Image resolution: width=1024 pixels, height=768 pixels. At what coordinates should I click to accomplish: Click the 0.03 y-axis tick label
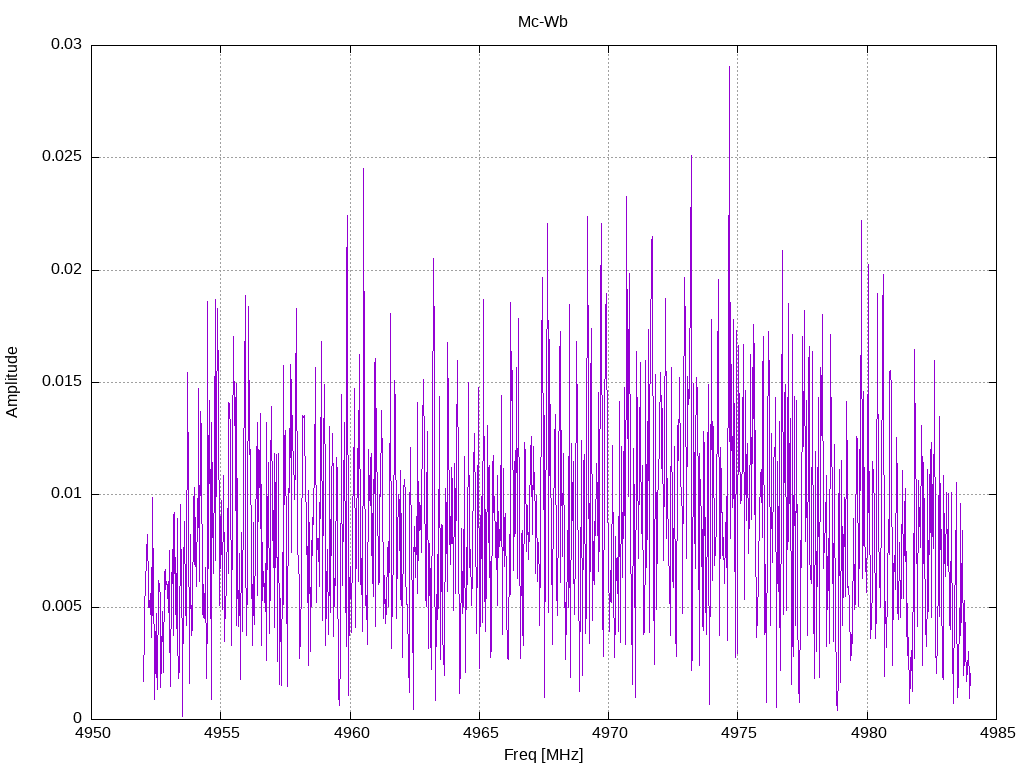click(67, 44)
